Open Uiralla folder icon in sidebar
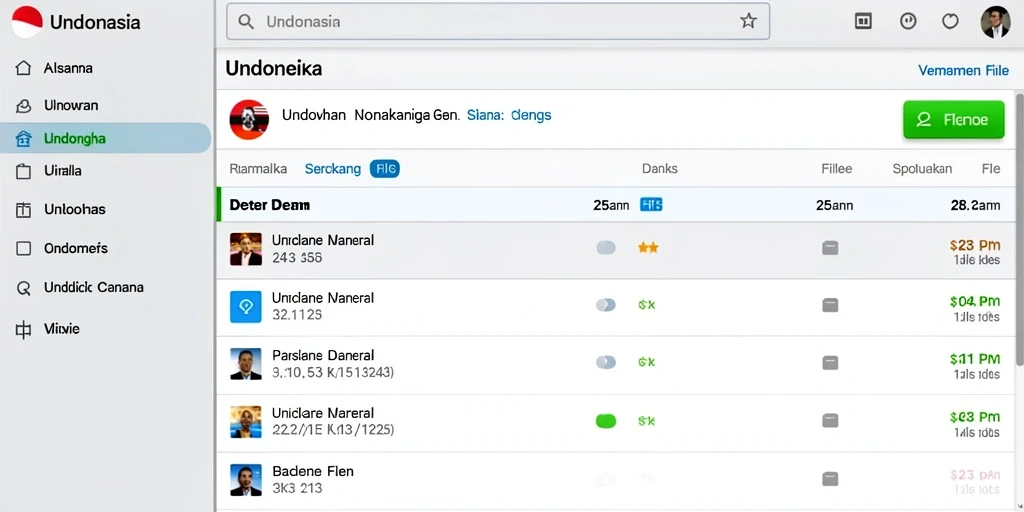This screenshot has height=512, width=1024. tap(23, 171)
